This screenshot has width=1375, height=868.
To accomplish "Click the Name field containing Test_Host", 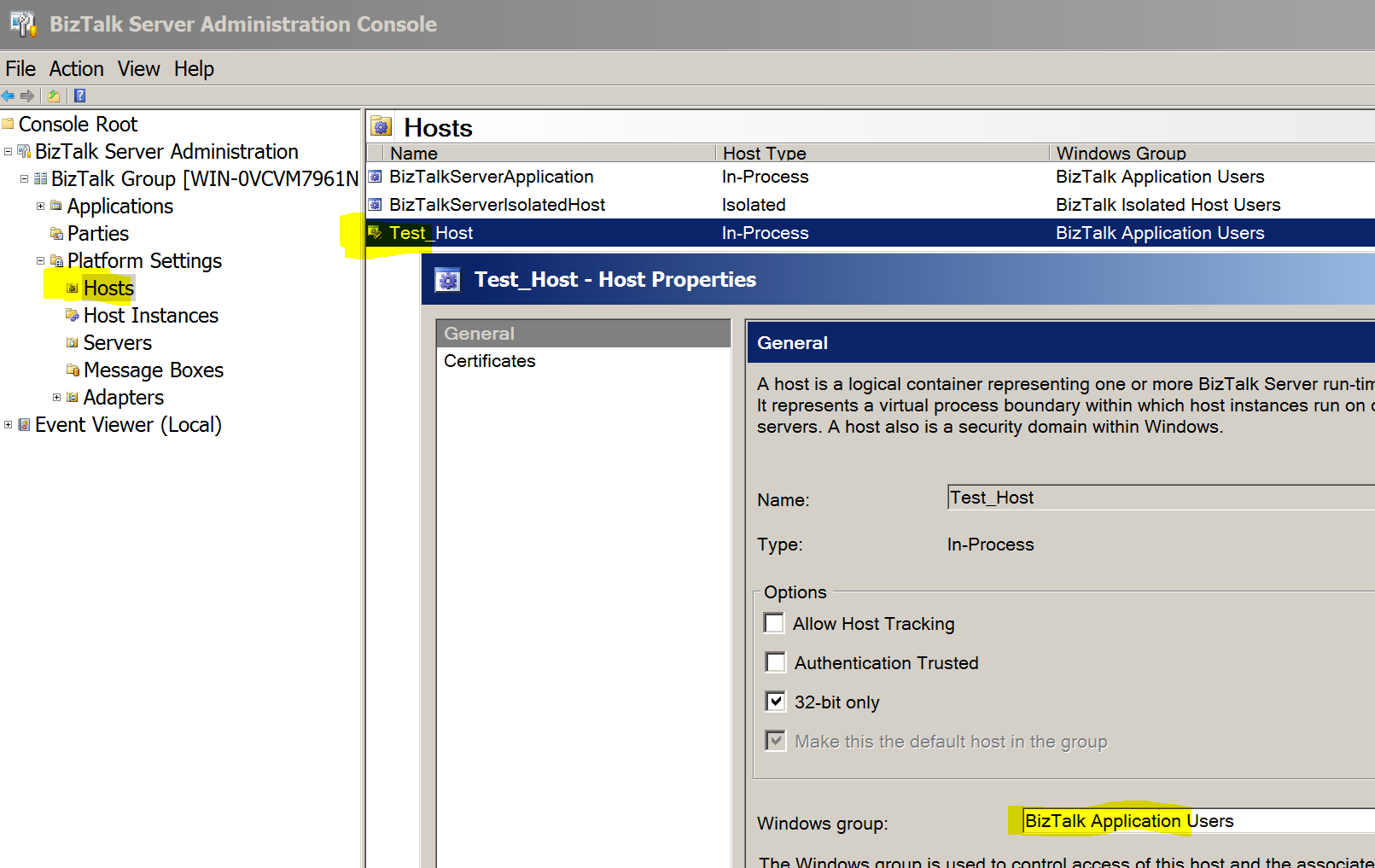I will (x=1161, y=498).
